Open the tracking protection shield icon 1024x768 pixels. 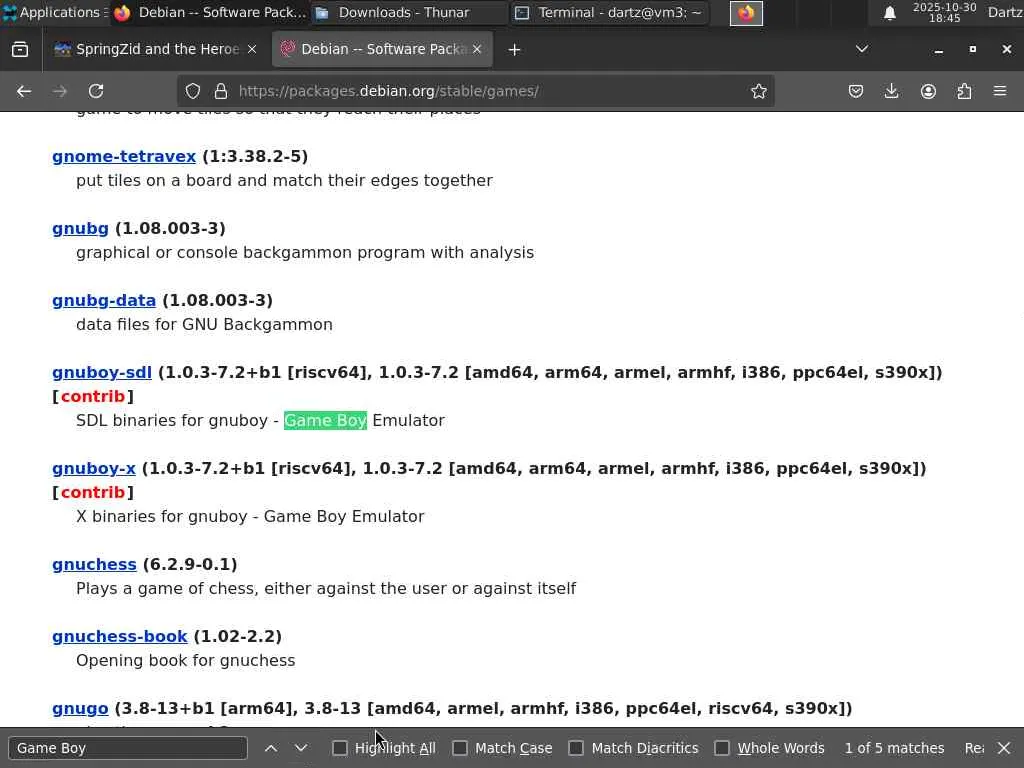pos(193,91)
